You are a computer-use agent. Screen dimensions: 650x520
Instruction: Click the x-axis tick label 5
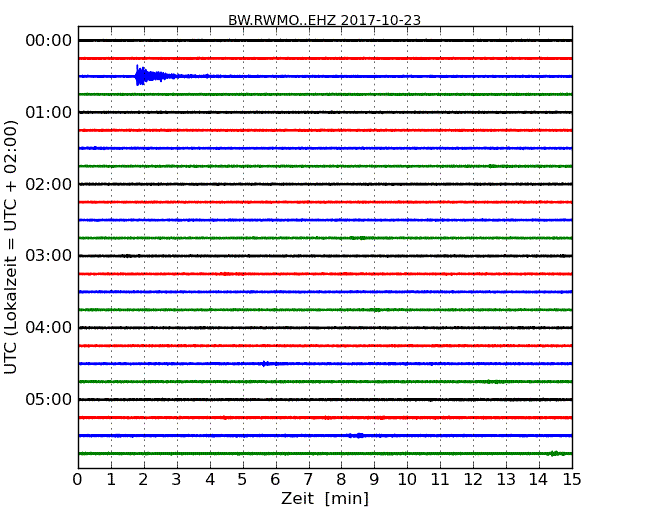point(242,480)
